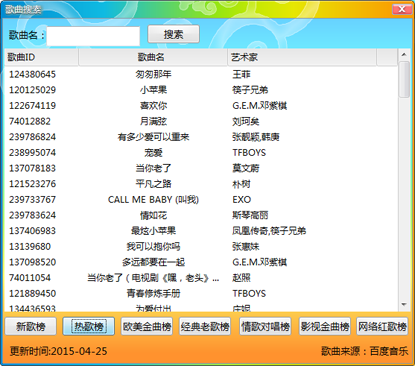Click the scrollbar up arrow
415x366 pixels.
click(404, 54)
